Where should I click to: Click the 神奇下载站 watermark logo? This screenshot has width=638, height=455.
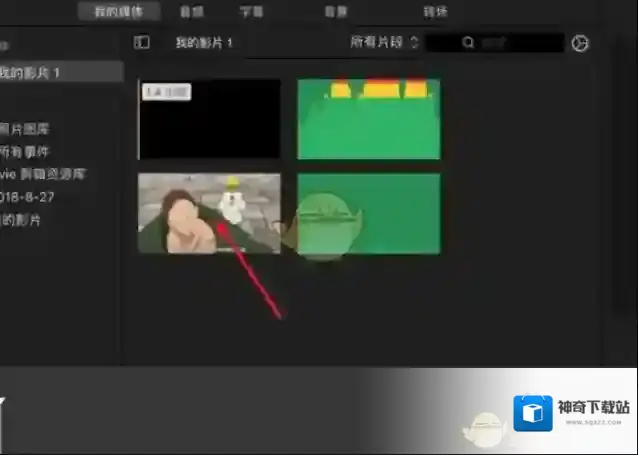[574, 412]
